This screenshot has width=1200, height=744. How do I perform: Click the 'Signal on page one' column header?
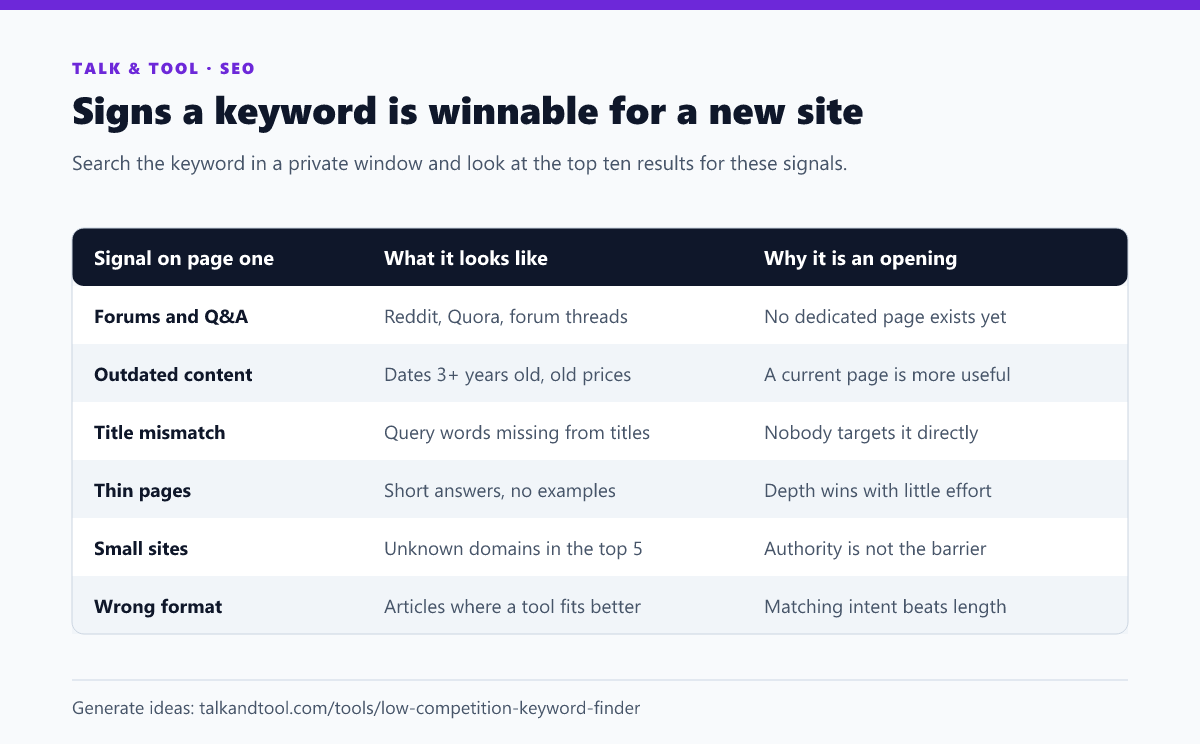[x=184, y=258]
